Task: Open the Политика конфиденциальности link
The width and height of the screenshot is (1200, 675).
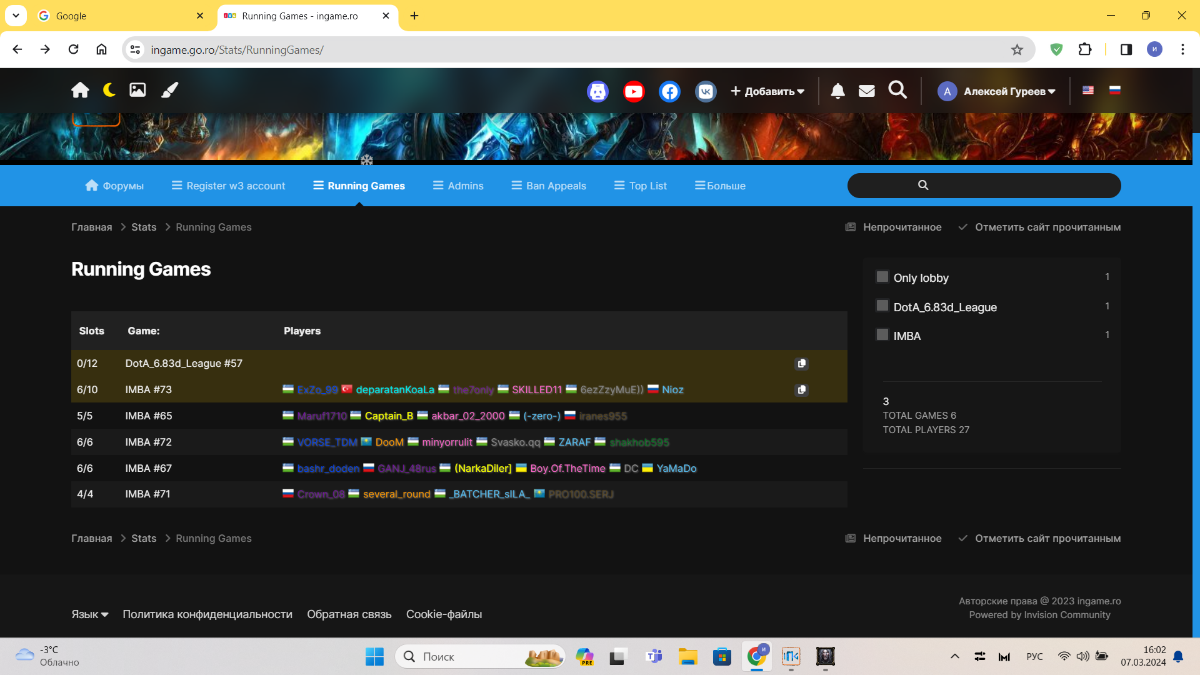Action: click(207, 614)
